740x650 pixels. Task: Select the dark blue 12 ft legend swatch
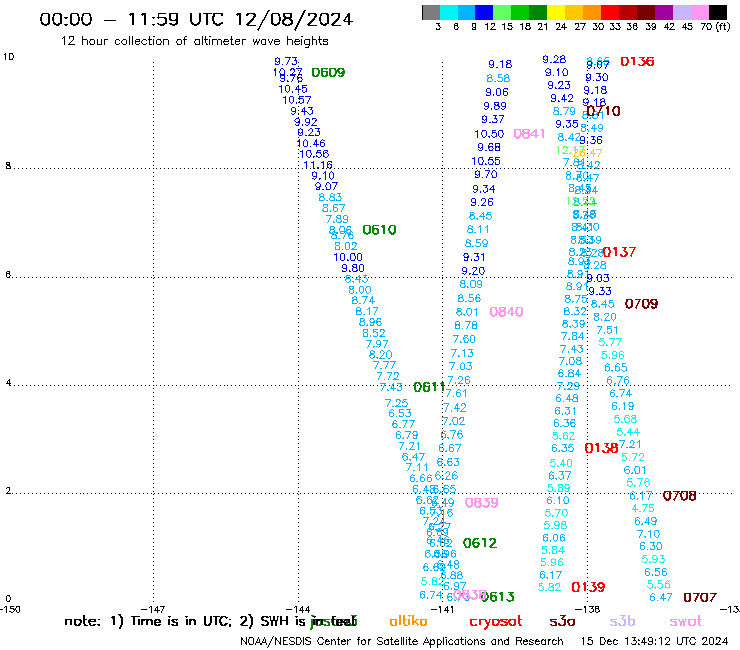(x=484, y=12)
